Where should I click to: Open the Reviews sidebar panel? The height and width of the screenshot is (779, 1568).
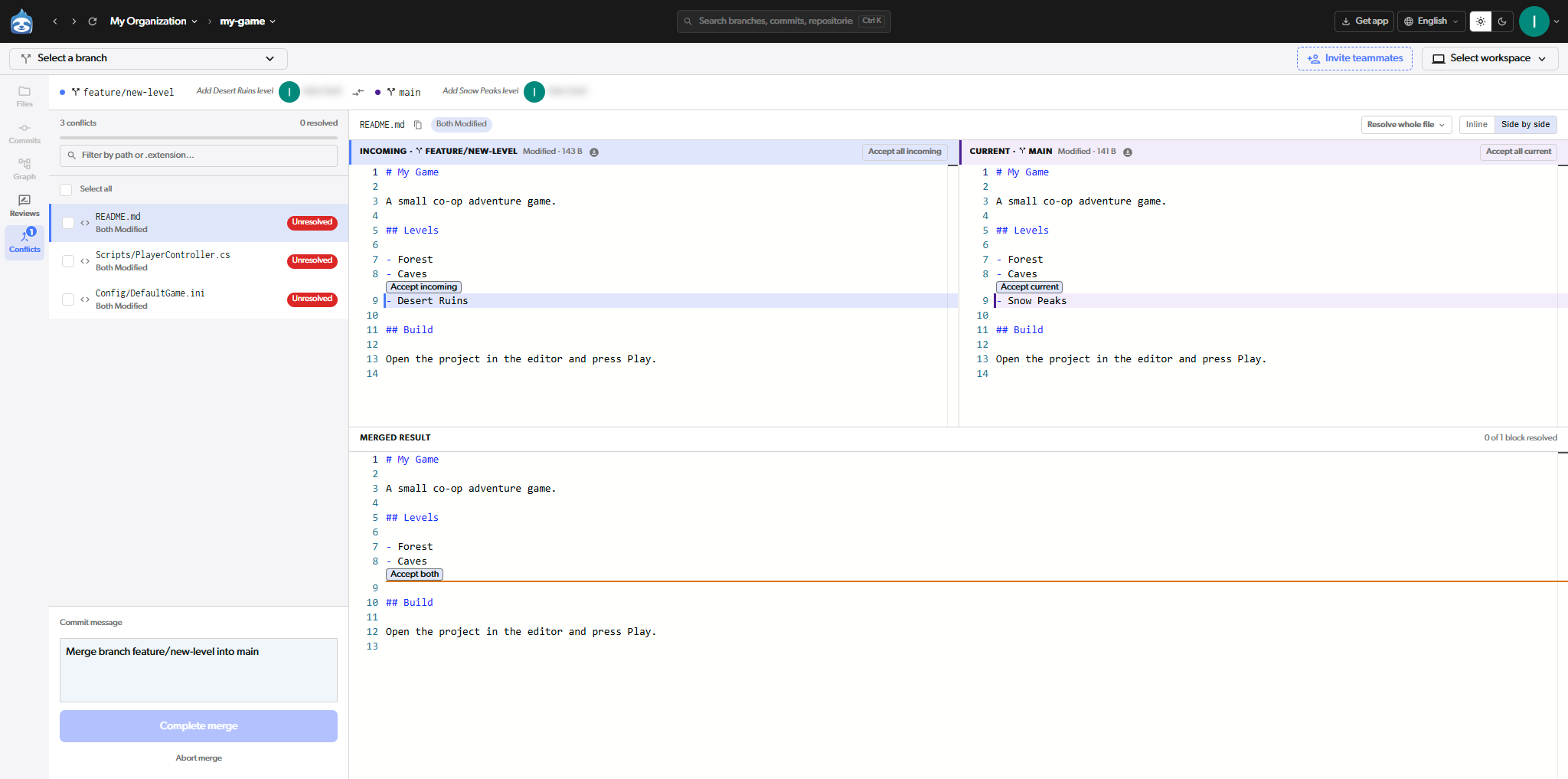pyautogui.click(x=24, y=206)
